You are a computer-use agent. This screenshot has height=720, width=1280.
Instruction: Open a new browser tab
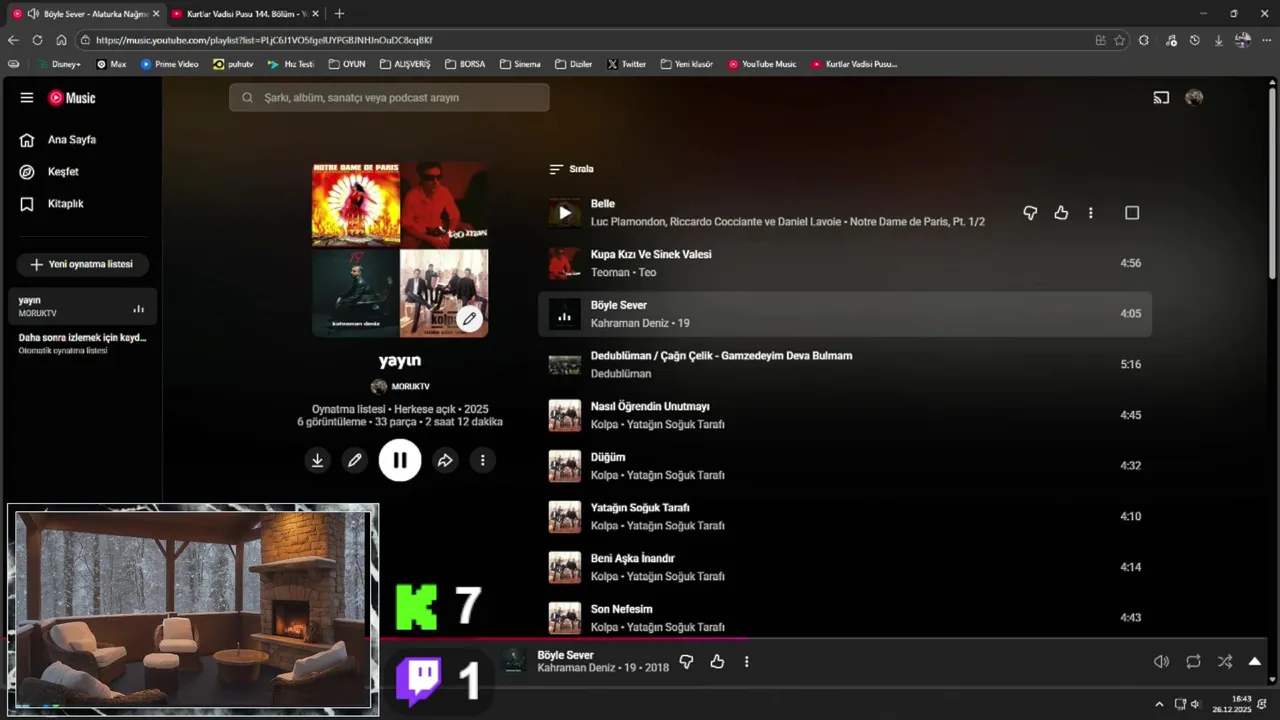click(339, 14)
